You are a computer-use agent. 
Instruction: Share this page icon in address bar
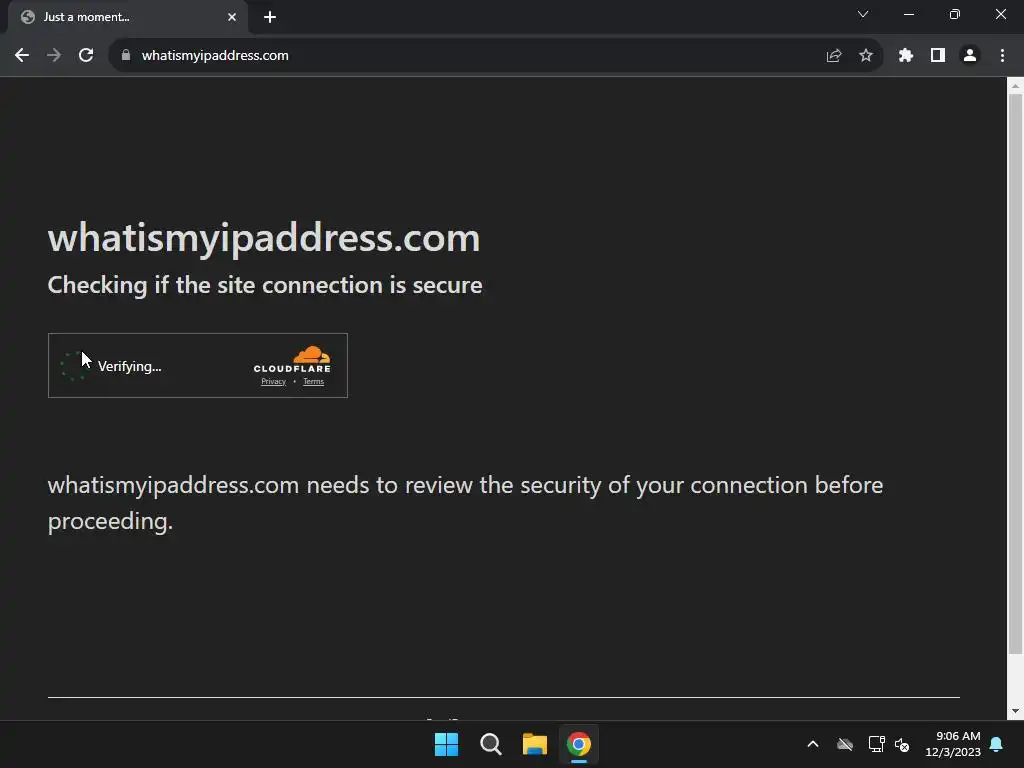point(833,56)
